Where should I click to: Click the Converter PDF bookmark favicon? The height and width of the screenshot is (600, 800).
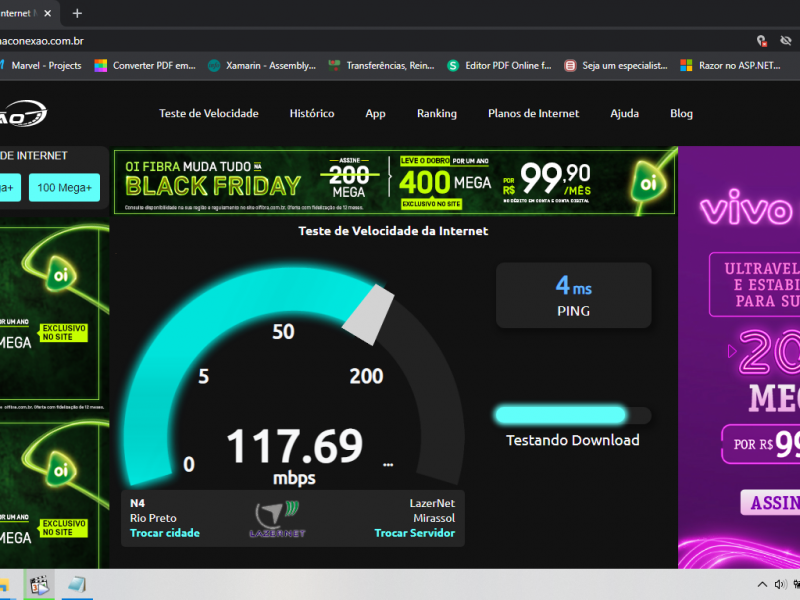101,65
